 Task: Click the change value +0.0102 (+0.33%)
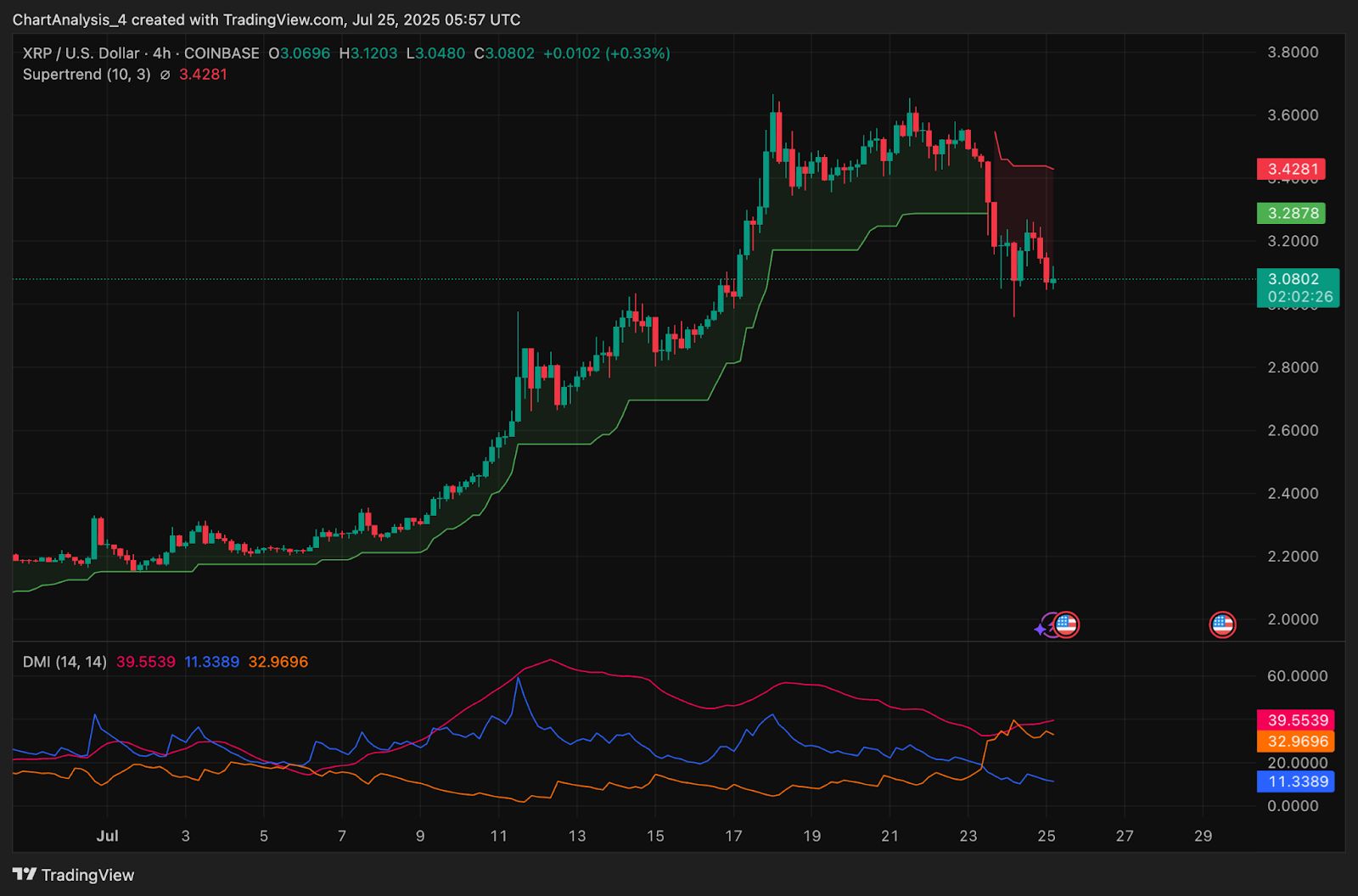pyautogui.click(x=607, y=53)
